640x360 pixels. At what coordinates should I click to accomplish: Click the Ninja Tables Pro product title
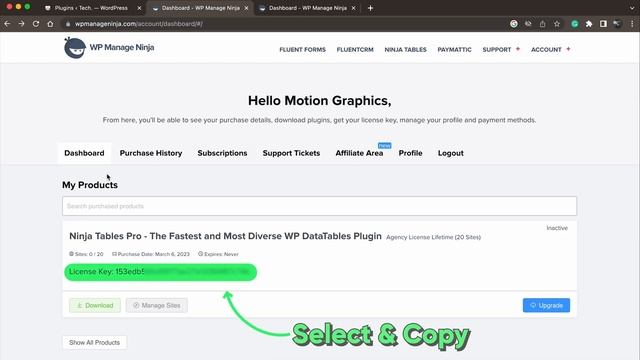[225, 236]
